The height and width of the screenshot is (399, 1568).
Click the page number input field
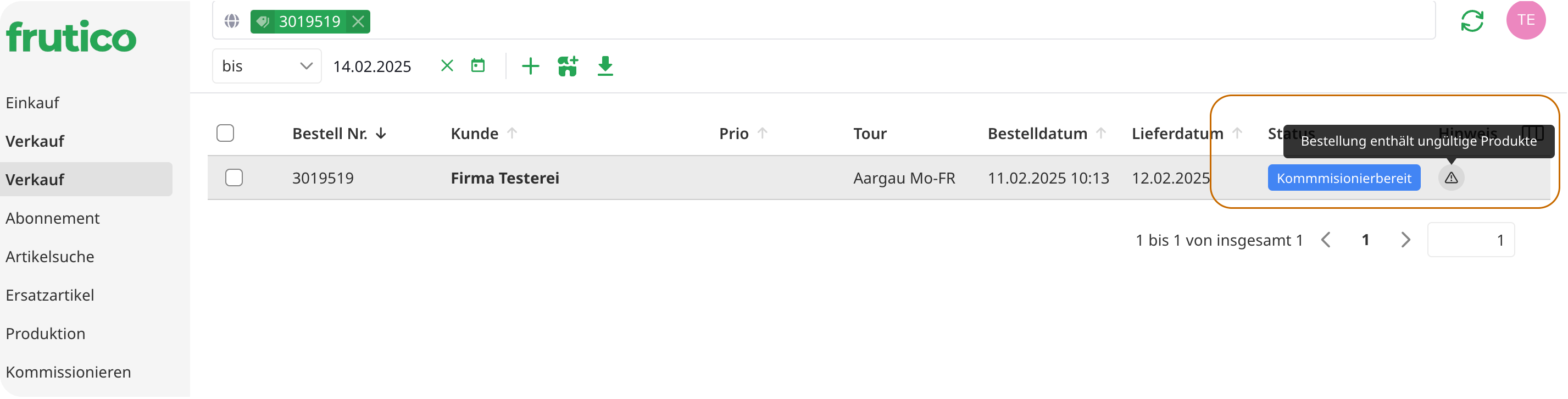[1471, 240]
